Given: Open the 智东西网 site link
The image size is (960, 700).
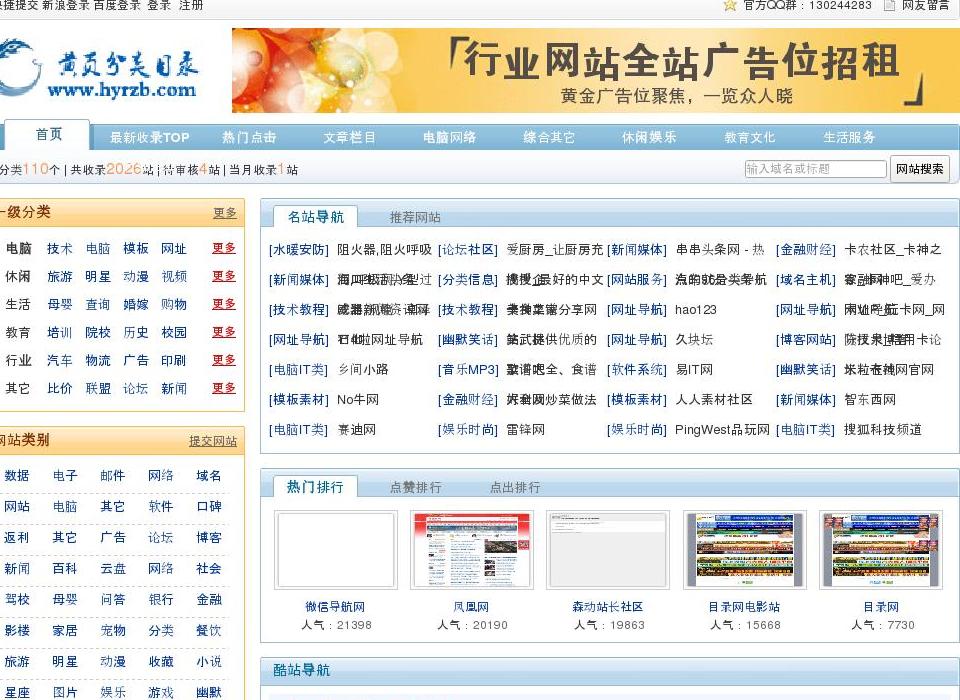Looking at the screenshot, I should 870,400.
